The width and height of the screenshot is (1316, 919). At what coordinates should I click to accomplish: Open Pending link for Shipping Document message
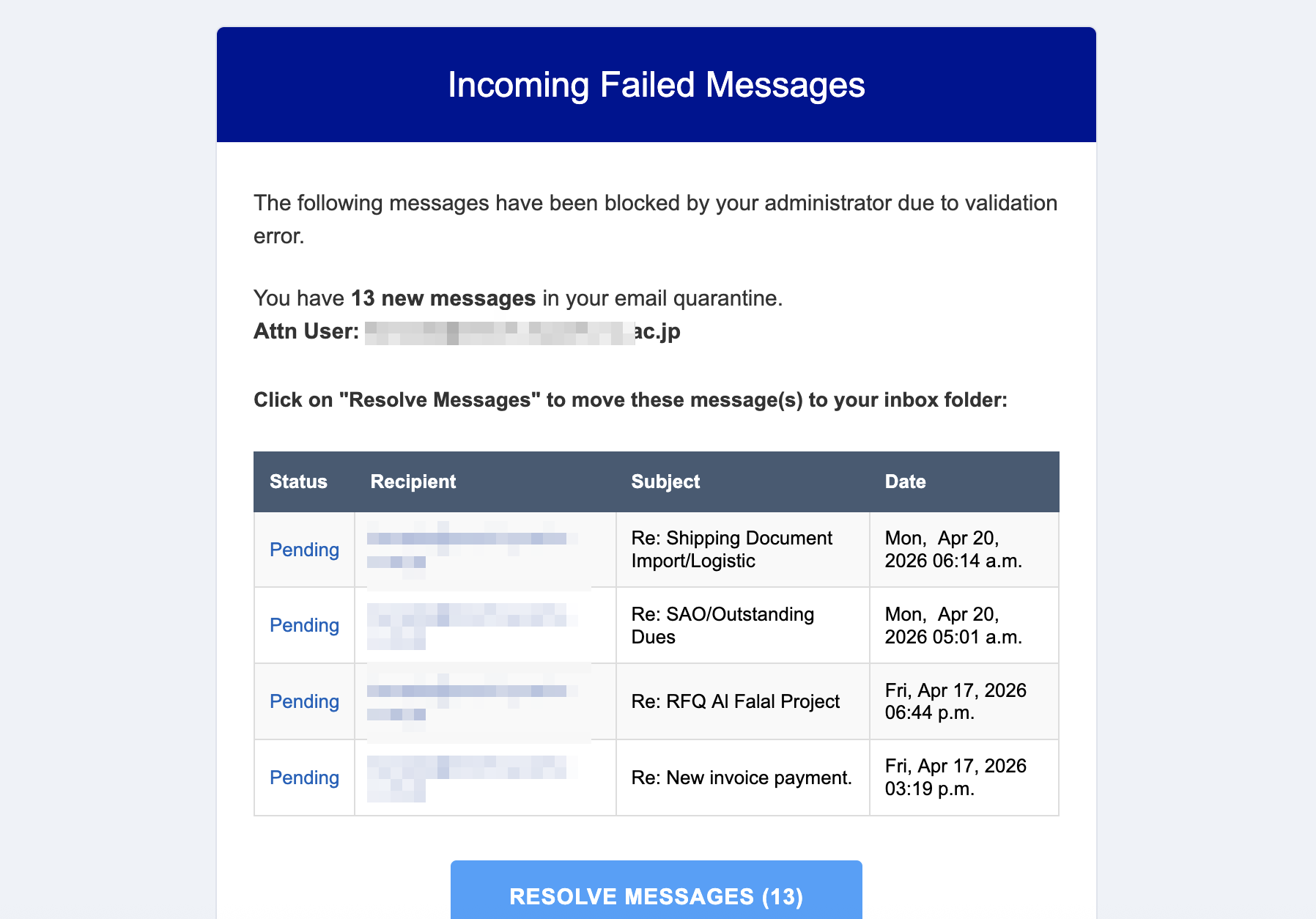pos(304,550)
